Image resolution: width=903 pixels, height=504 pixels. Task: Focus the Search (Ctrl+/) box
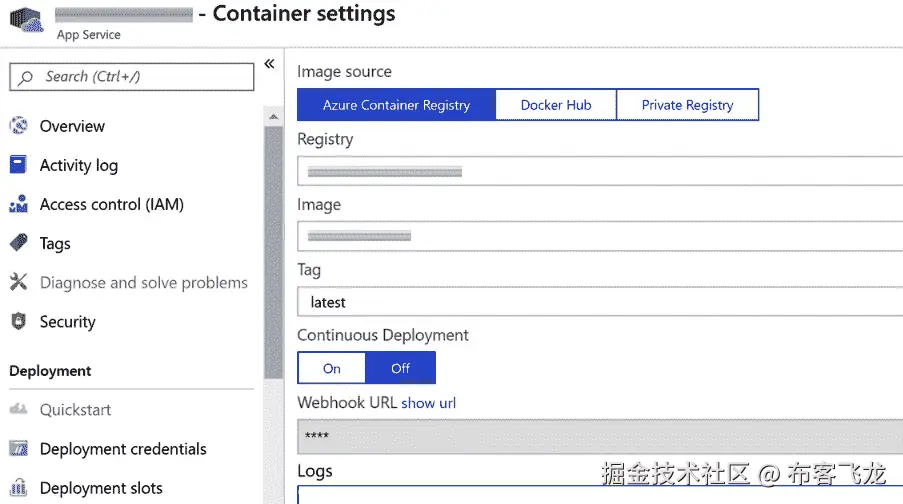[131, 77]
